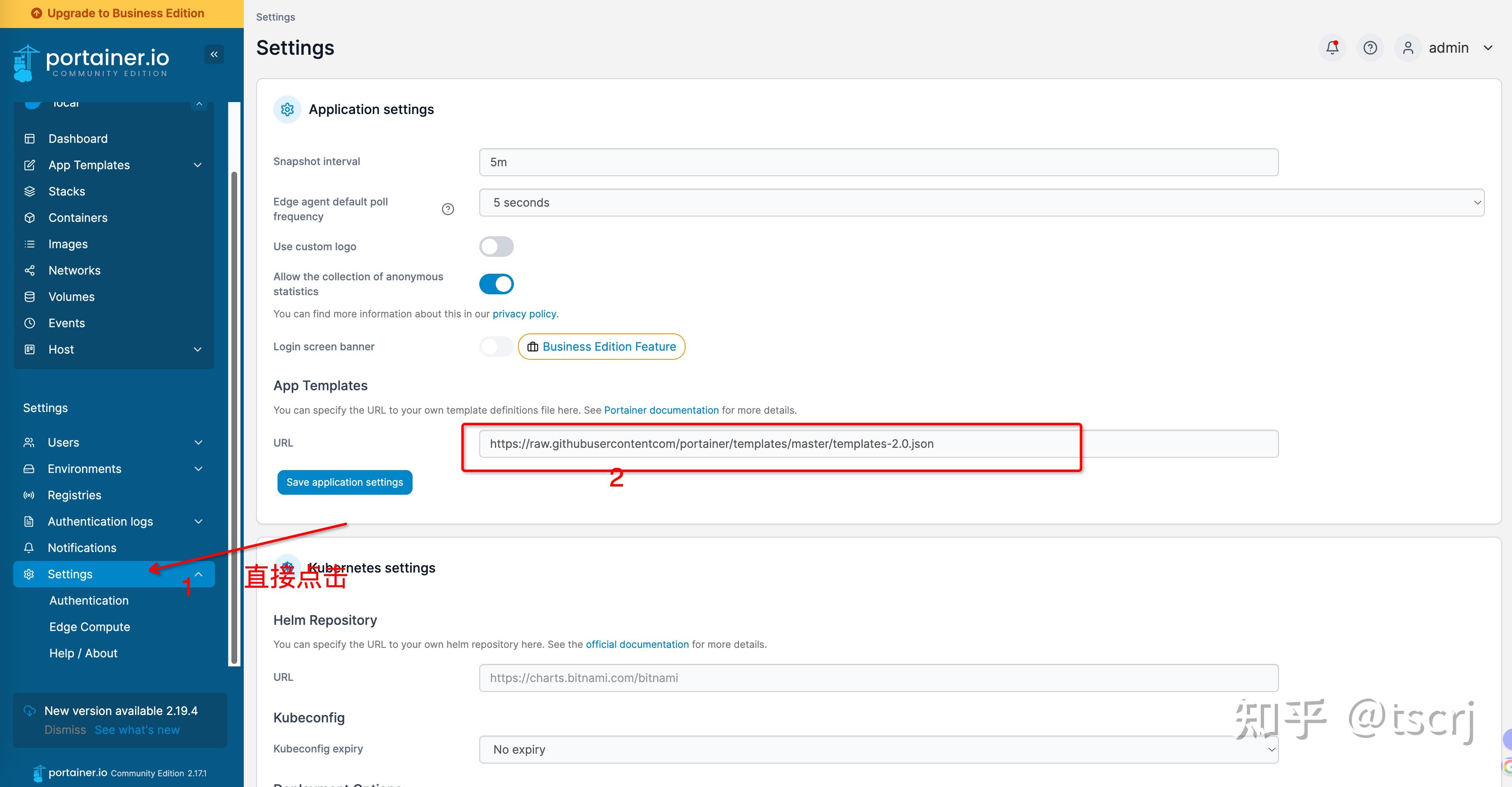1512x787 pixels.
Task: Open the Edge agent poll frequency dropdown
Action: click(x=981, y=203)
